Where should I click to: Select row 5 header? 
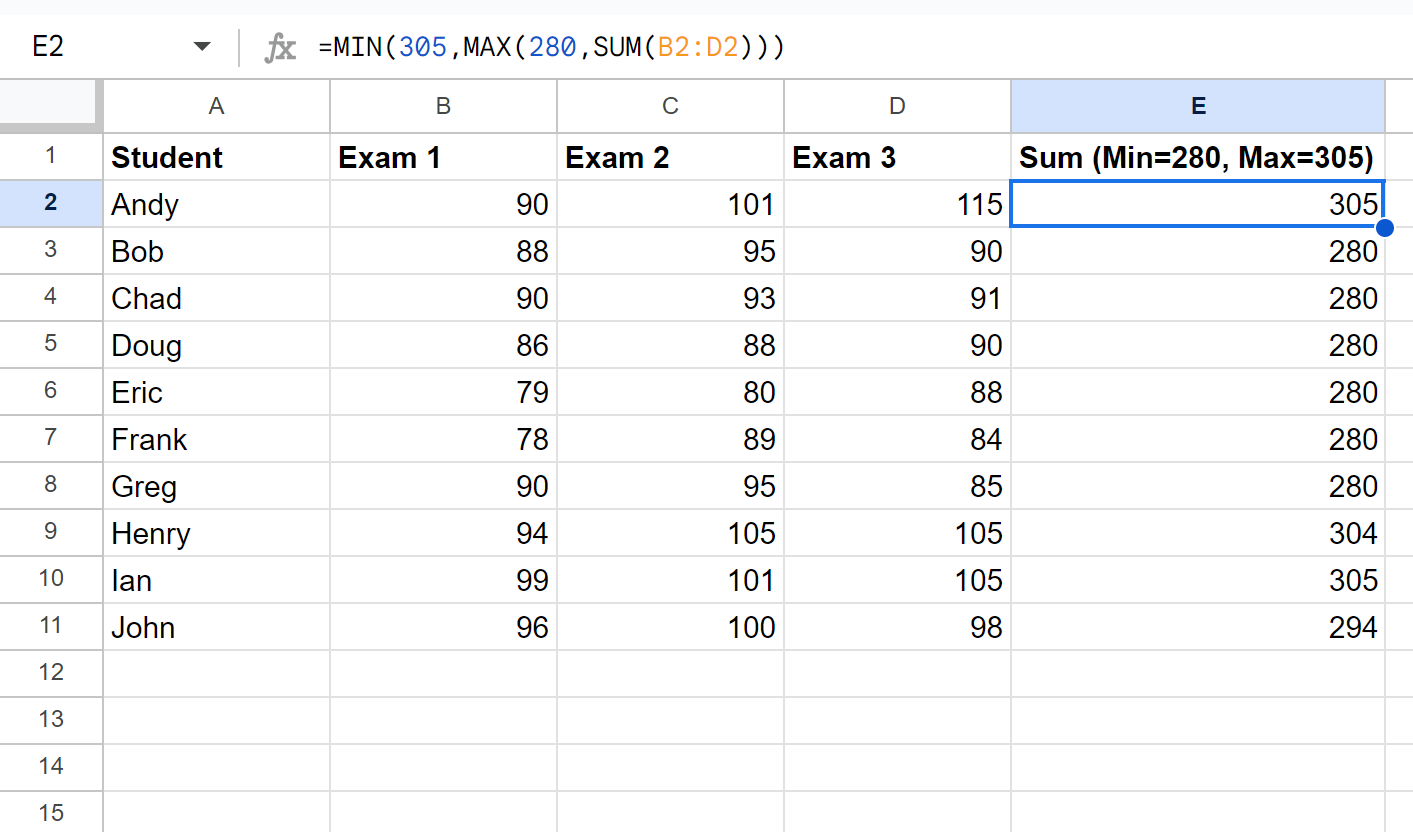[51, 345]
